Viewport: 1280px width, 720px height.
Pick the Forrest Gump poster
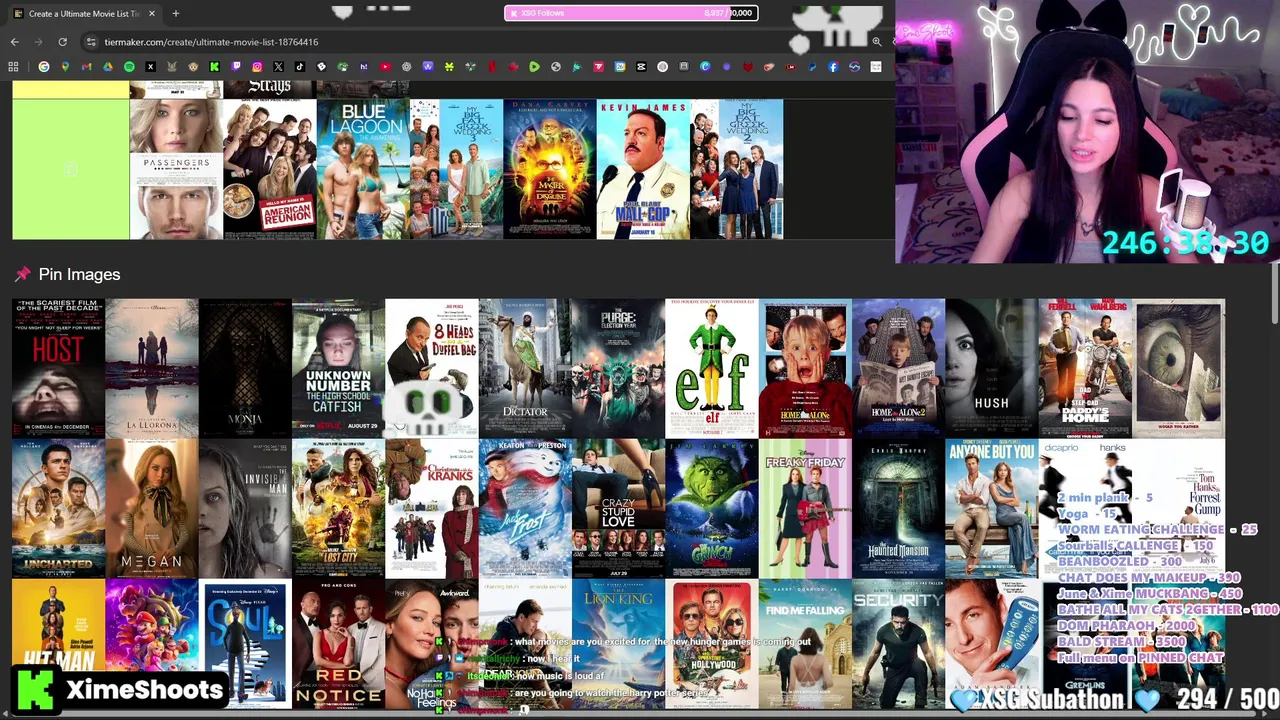[x=1178, y=508]
